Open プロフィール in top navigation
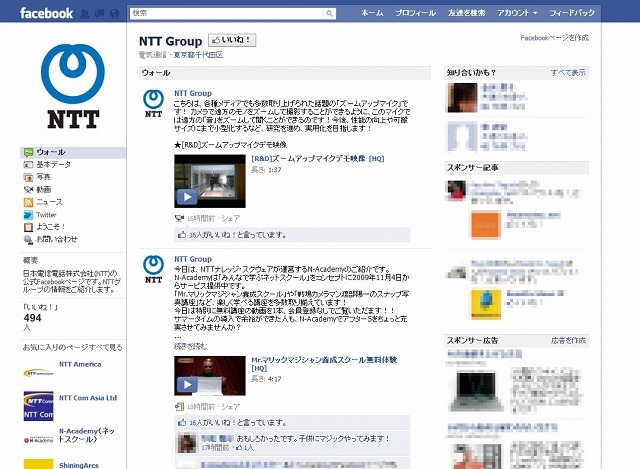640x469 pixels. [x=415, y=13]
